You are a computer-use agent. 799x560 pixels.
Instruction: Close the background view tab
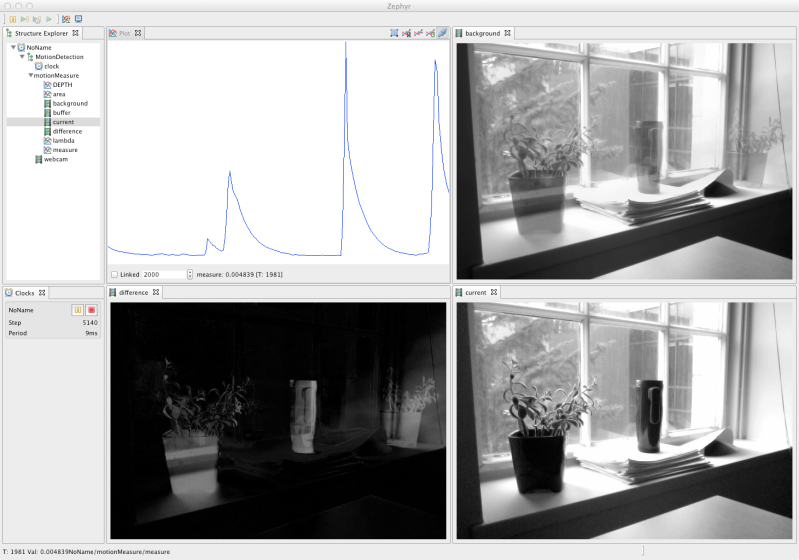point(507,33)
